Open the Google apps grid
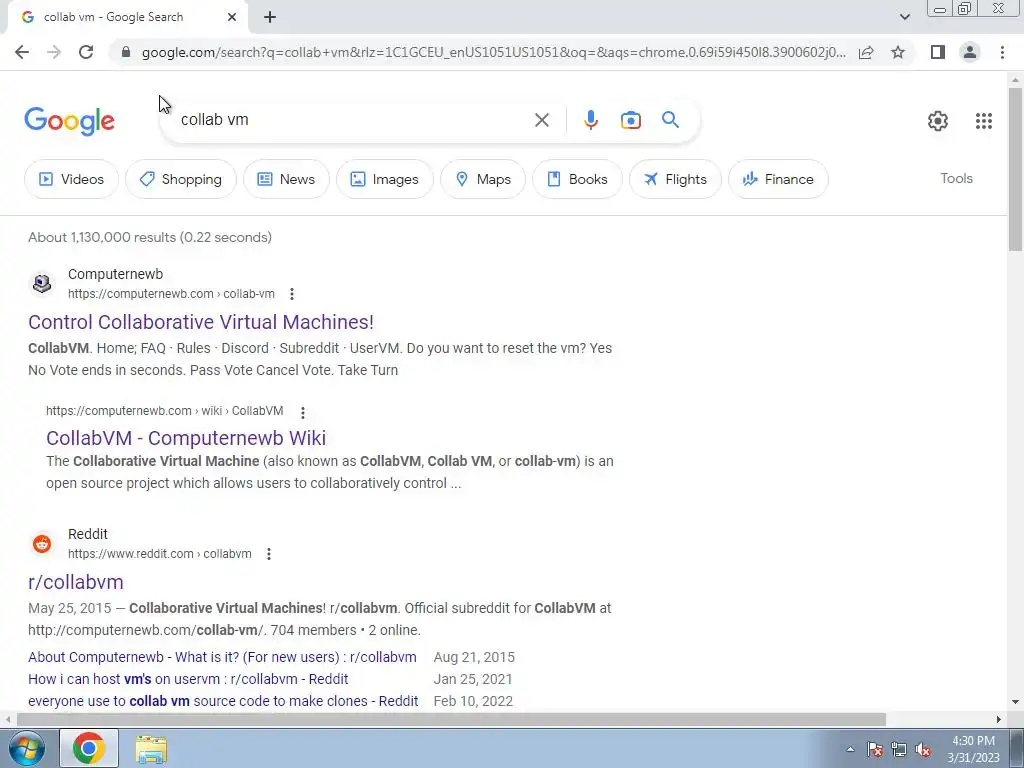Screen dimensions: 1024x768 (x=984, y=121)
